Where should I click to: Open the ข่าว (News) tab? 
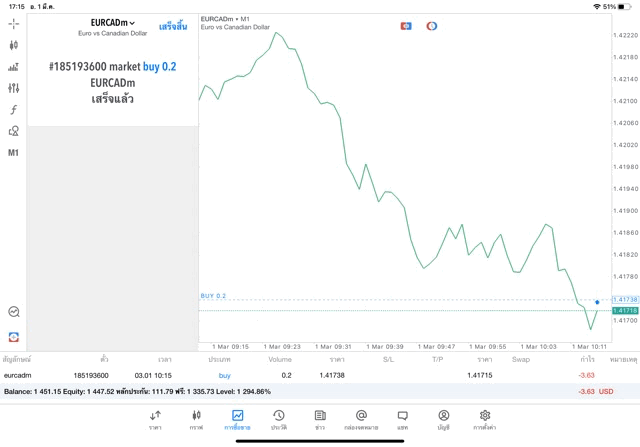point(320,420)
